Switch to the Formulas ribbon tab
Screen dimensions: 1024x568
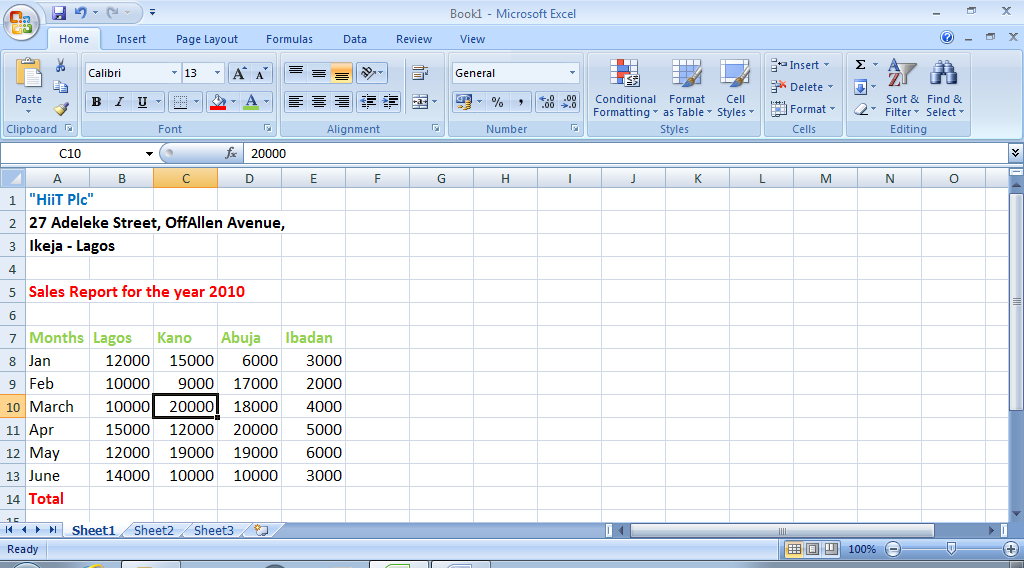point(289,39)
